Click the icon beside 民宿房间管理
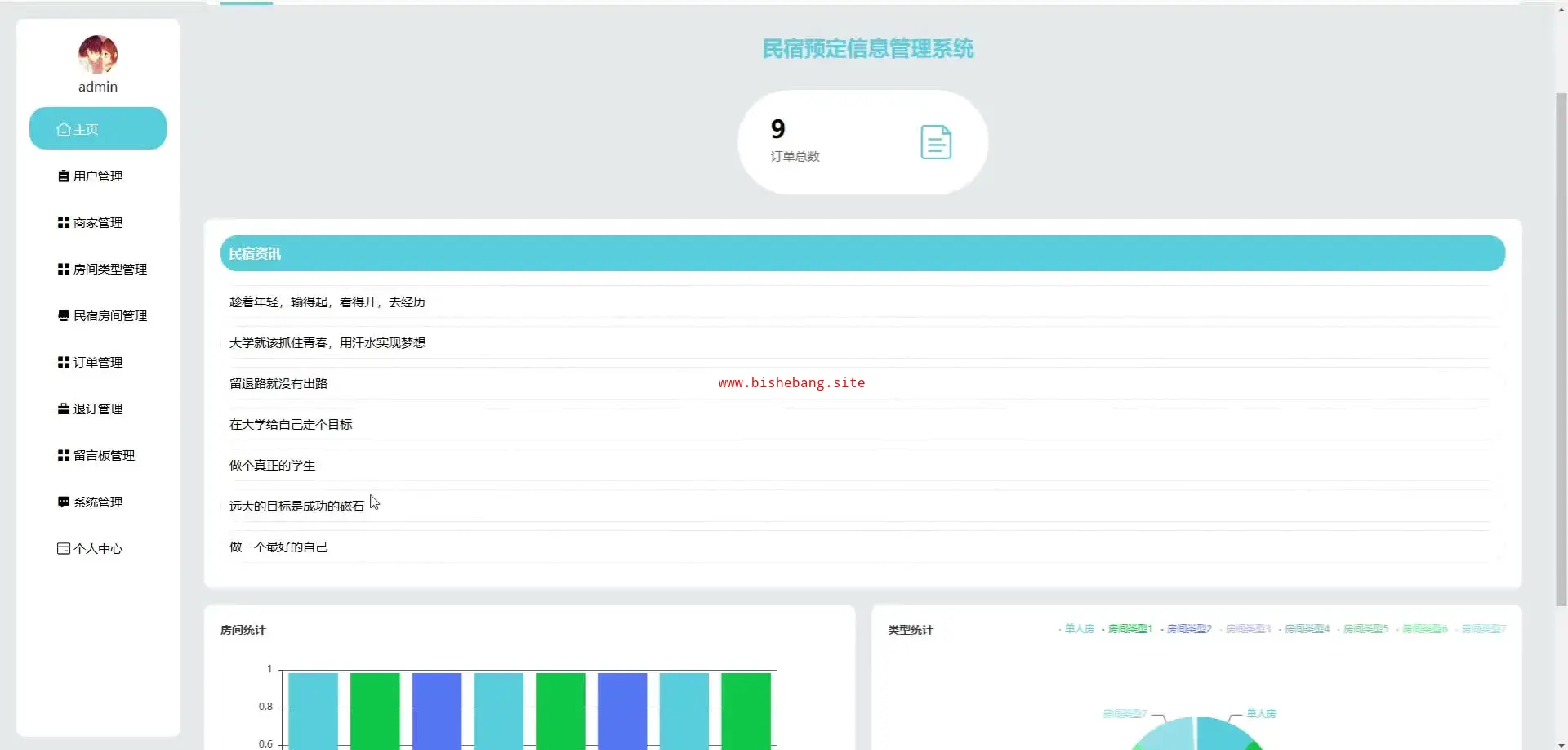 64,315
